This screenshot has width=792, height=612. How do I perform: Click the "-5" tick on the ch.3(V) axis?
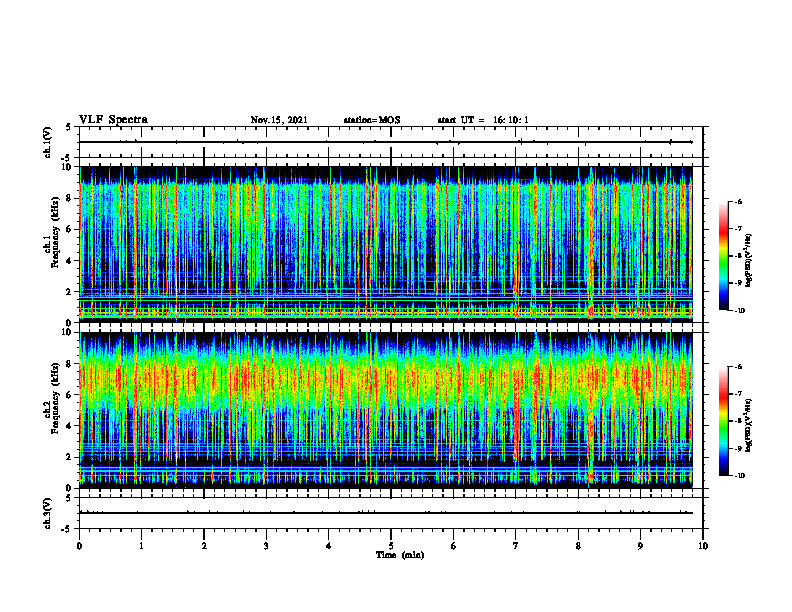pos(67,529)
